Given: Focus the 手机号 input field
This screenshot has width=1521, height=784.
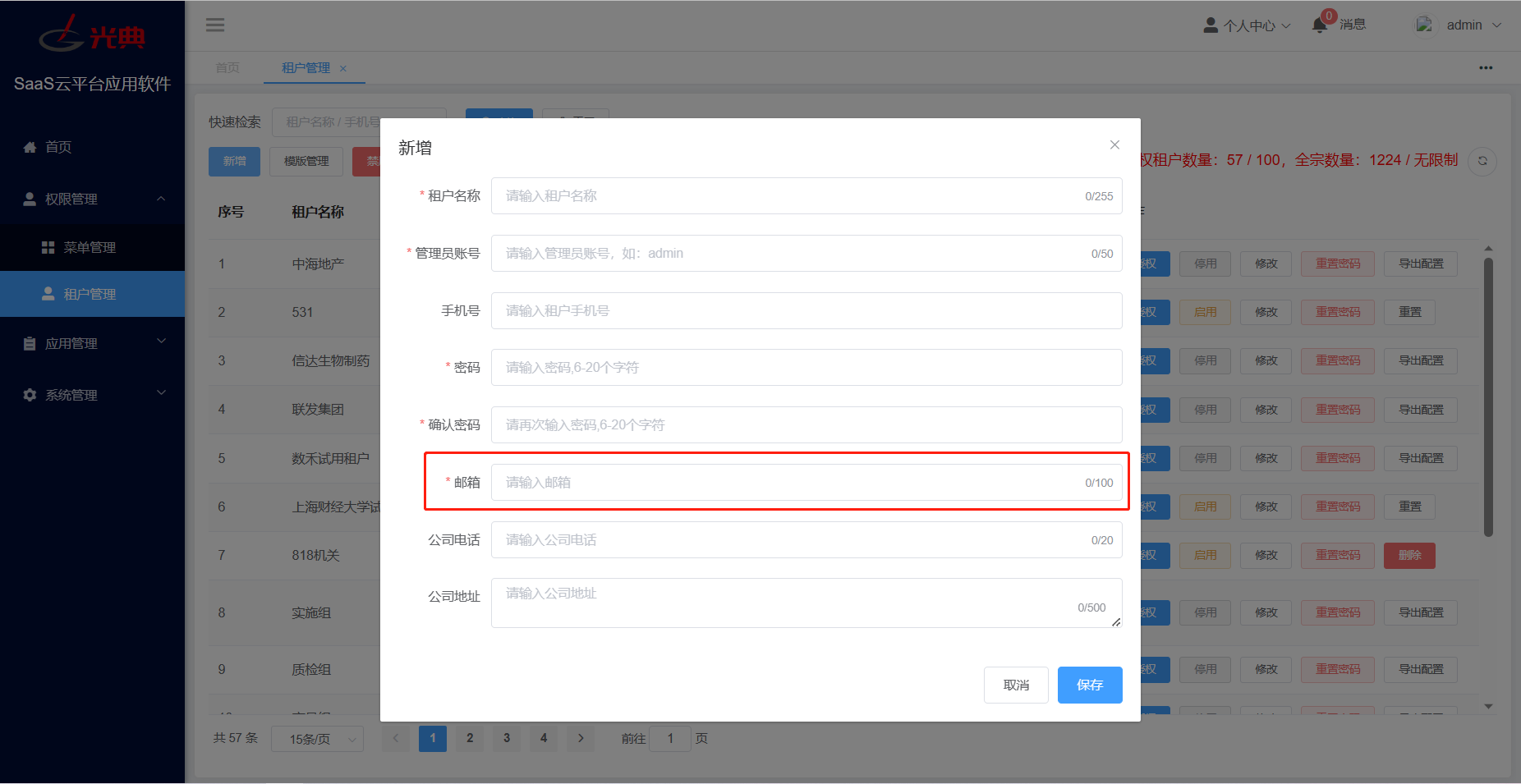Looking at the screenshot, I should (x=806, y=311).
